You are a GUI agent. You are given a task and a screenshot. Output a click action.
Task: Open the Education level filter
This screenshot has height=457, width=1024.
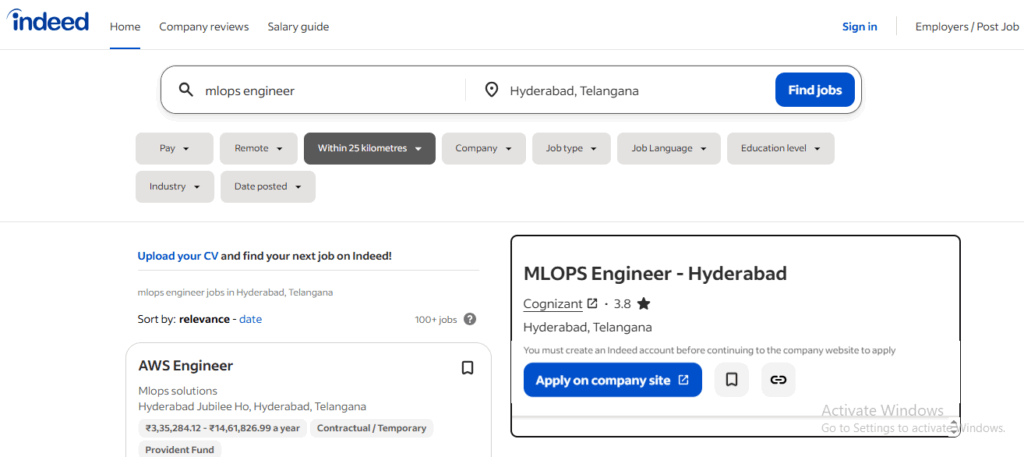click(x=780, y=148)
